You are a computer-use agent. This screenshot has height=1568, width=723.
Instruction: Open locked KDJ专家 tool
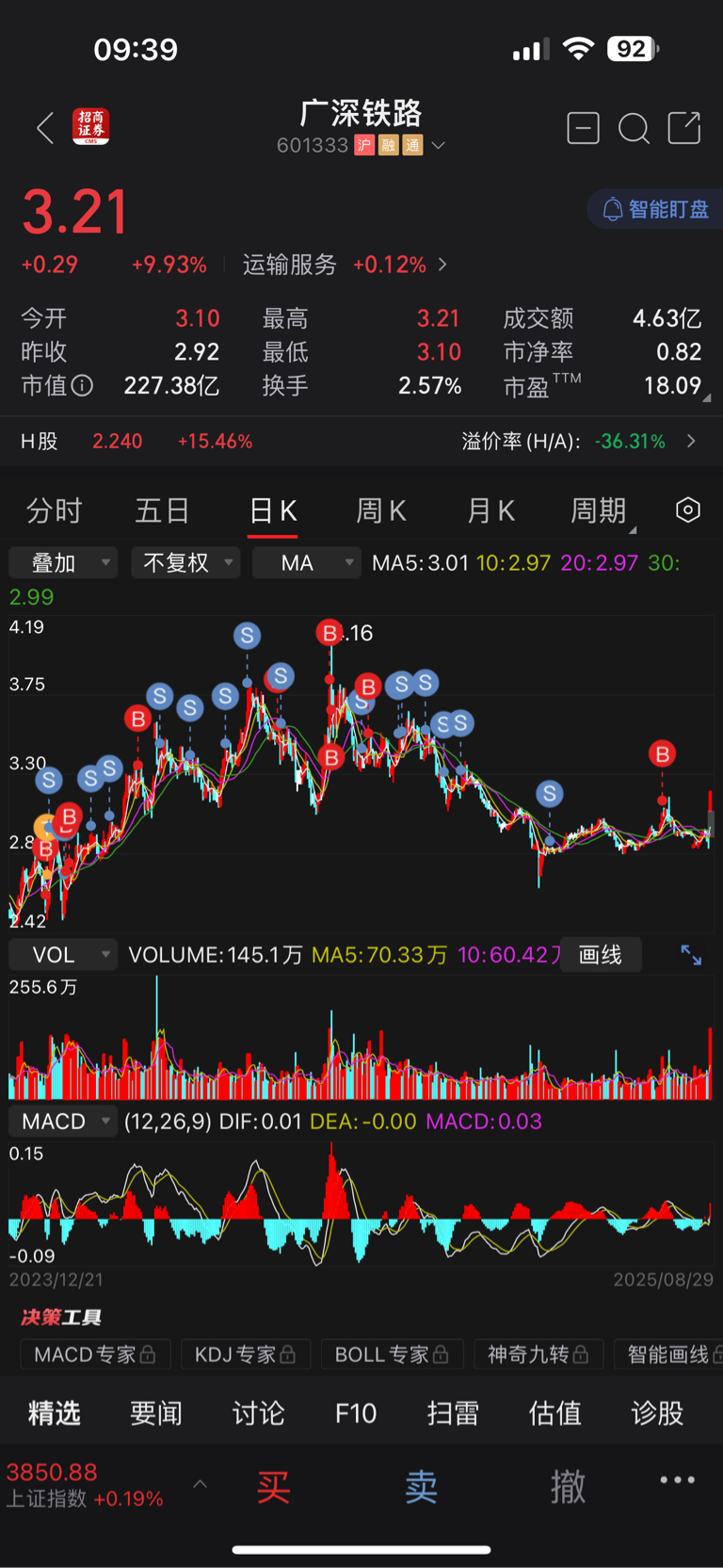point(245,1354)
